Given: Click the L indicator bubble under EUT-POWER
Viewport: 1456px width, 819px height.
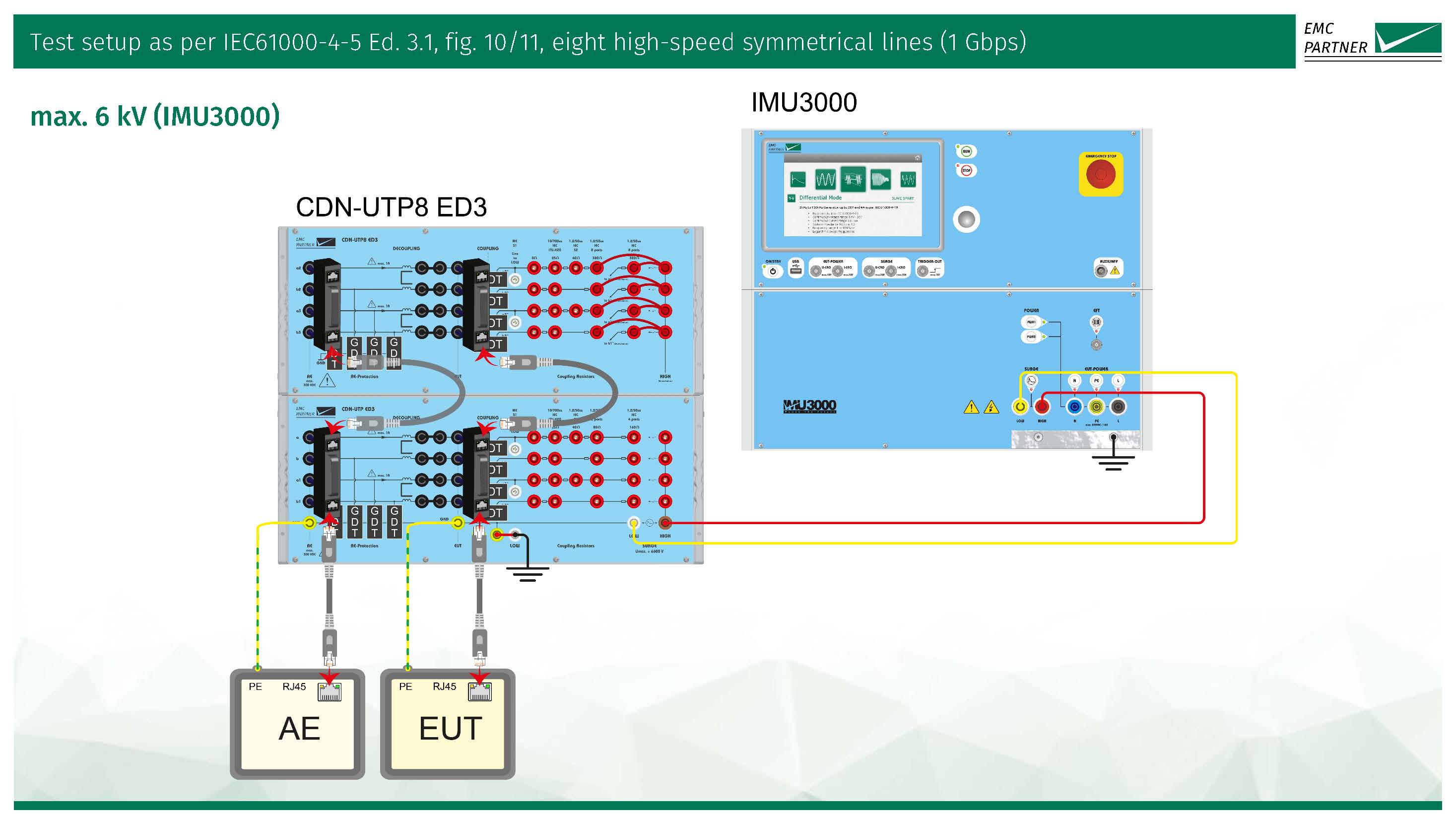Looking at the screenshot, I should point(1118,381).
